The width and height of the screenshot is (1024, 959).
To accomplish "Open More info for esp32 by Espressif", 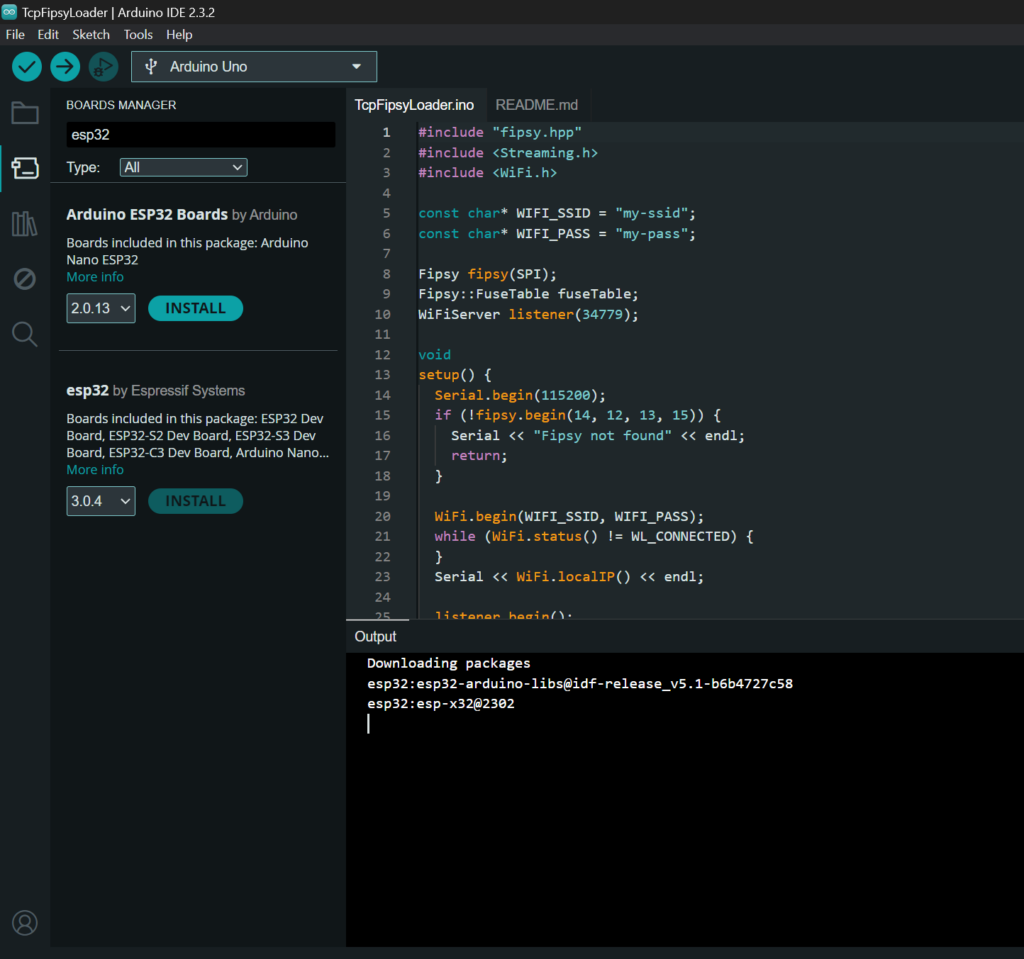I will [95, 470].
